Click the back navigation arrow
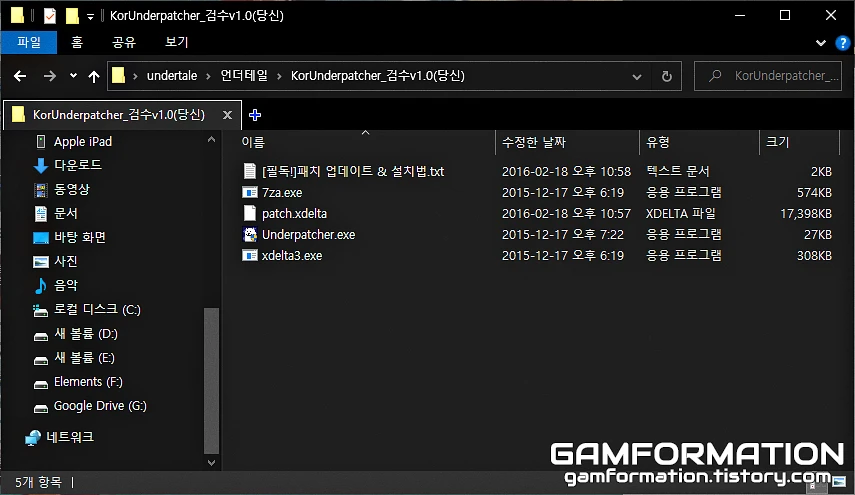 (20, 76)
